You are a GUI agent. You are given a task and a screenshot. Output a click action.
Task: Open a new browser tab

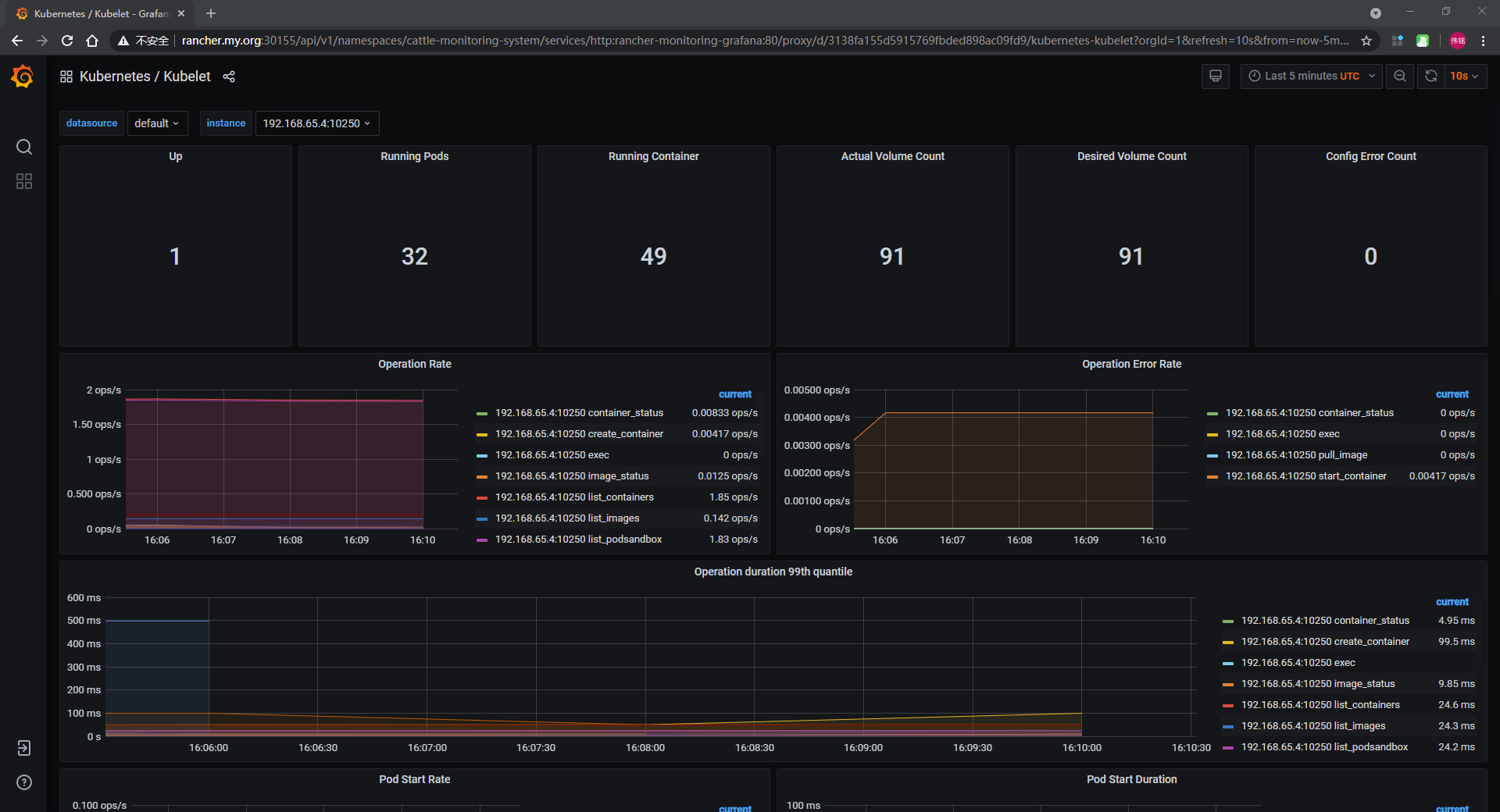point(211,13)
